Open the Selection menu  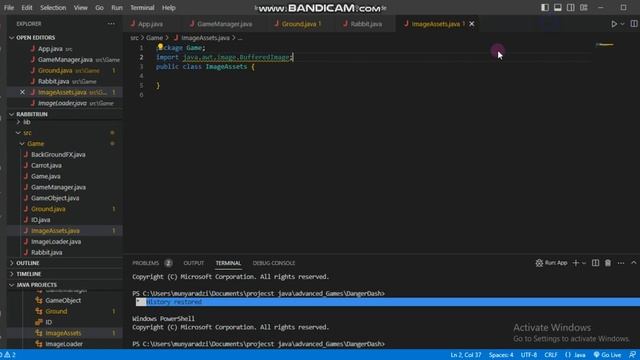53,7
